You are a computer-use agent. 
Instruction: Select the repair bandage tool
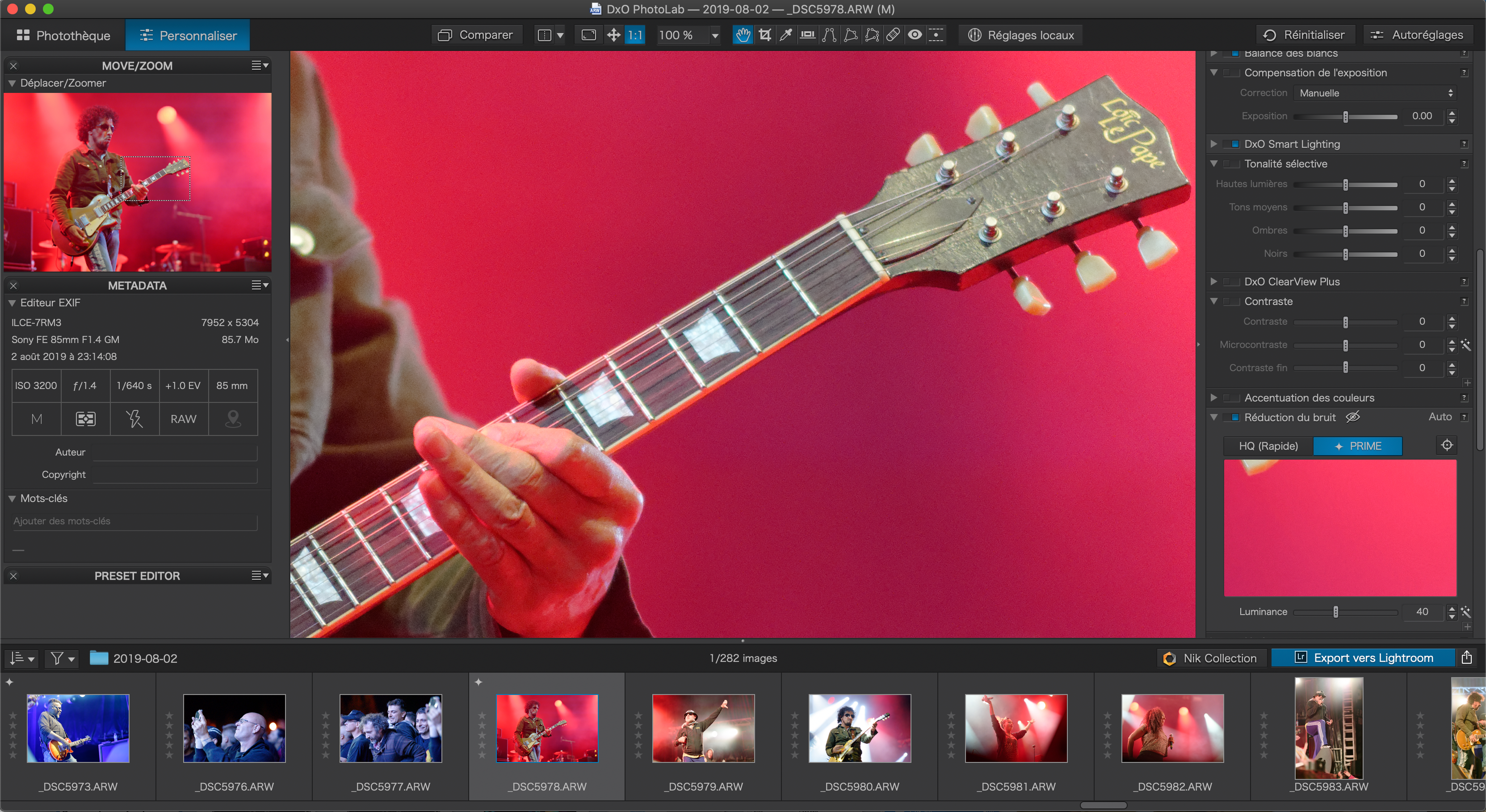(893, 35)
